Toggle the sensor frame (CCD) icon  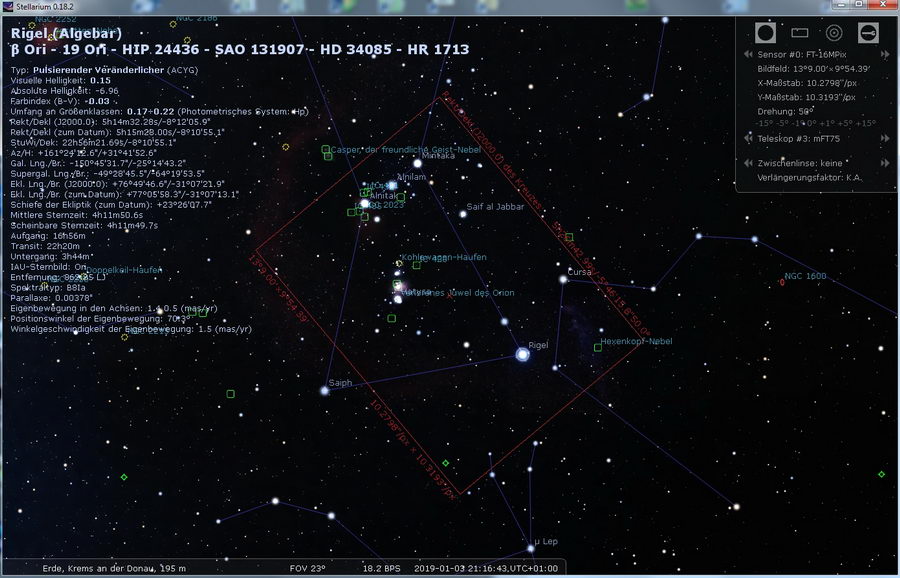click(800, 33)
